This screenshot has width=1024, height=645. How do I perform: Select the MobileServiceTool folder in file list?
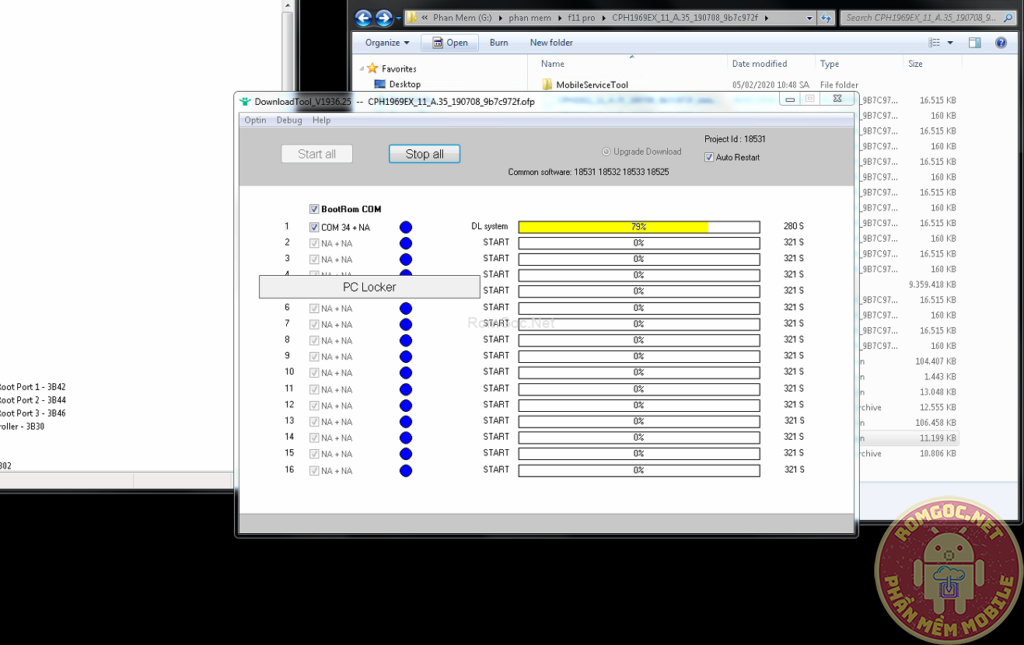pyautogui.click(x=591, y=85)
